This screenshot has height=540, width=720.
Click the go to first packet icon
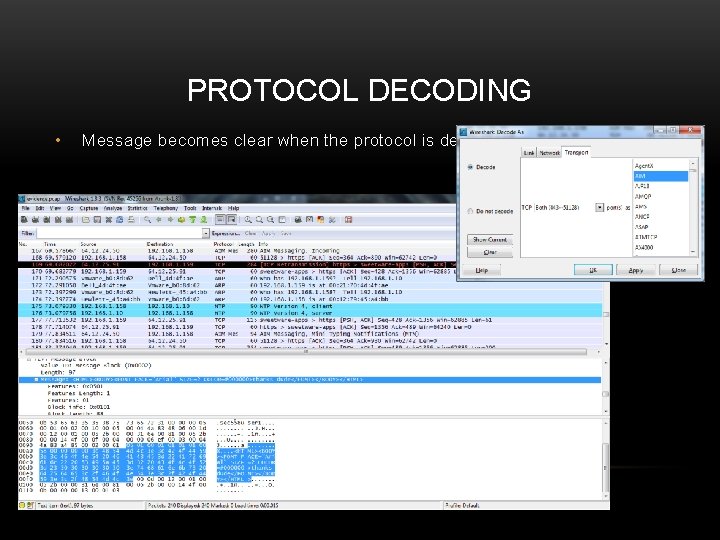[x=192, y=220]
